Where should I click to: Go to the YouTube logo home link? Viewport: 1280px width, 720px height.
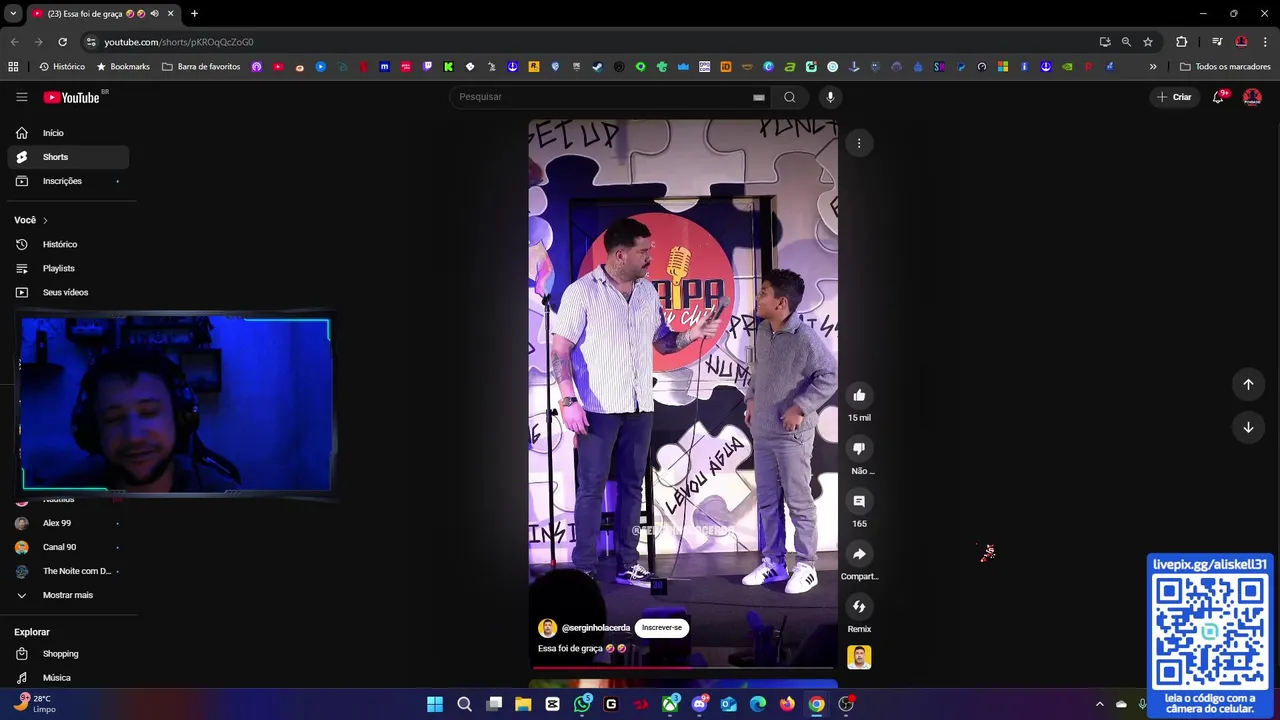(x=72, y=97)
